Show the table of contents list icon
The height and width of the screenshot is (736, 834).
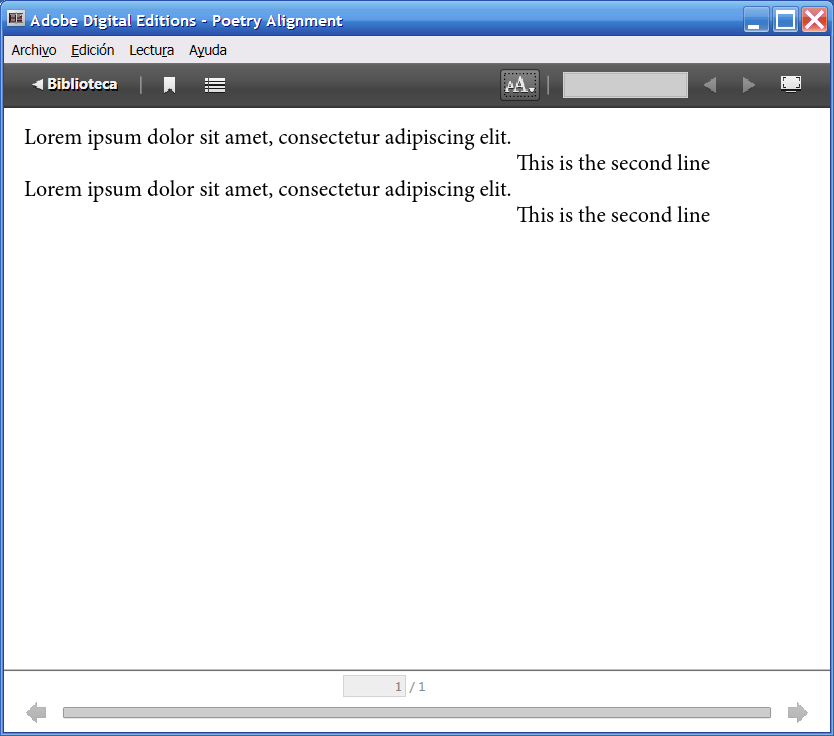(x=215, y=85)
